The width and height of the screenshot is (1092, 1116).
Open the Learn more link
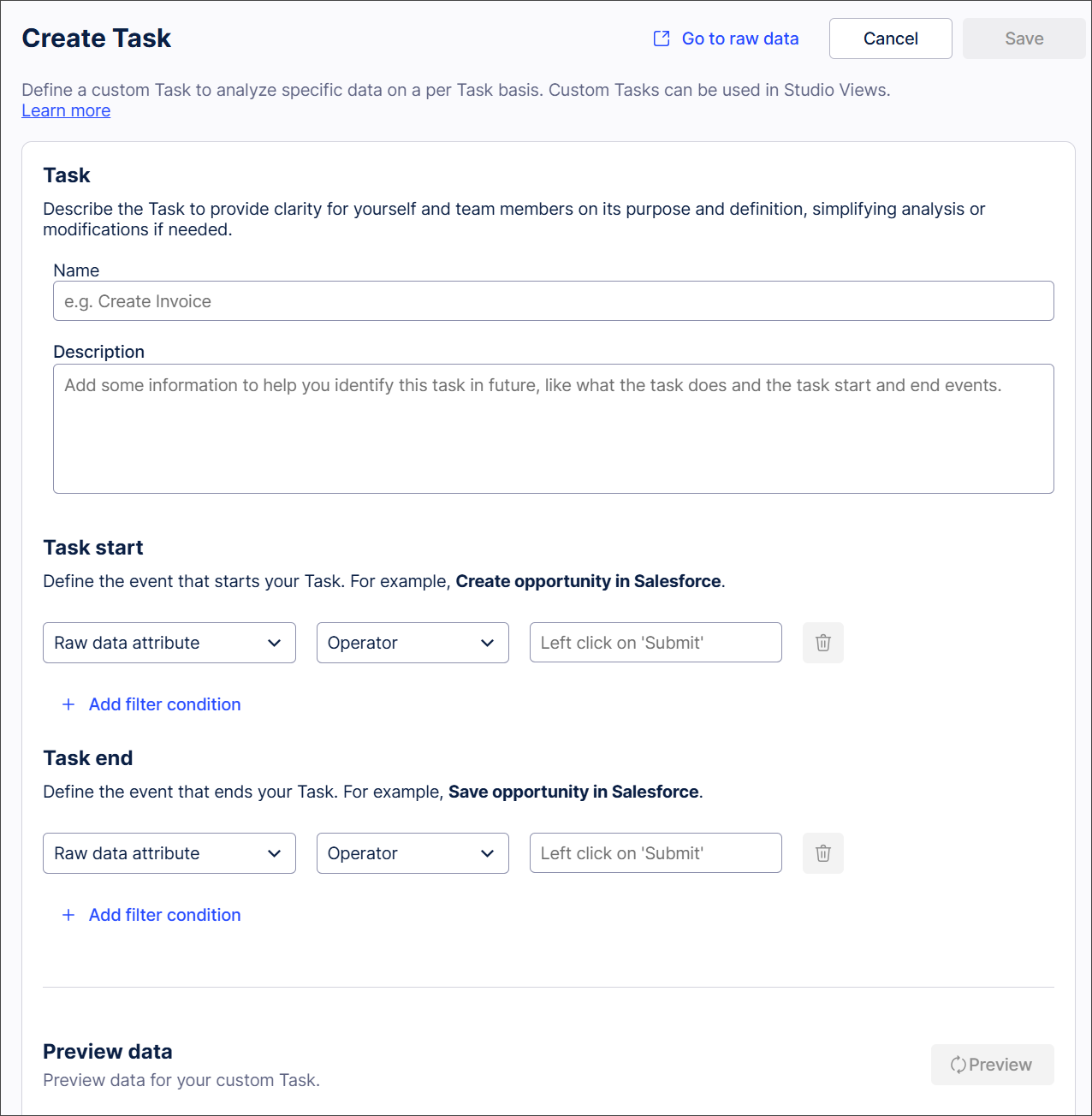tap(66, 110)
